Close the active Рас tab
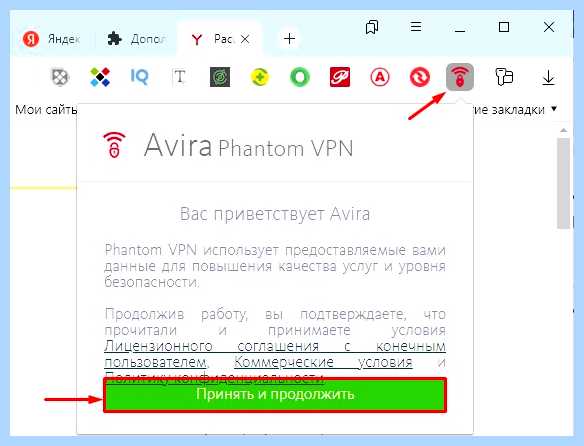The height and width of the screenshot is (446, 584). [x=245, y=39]
